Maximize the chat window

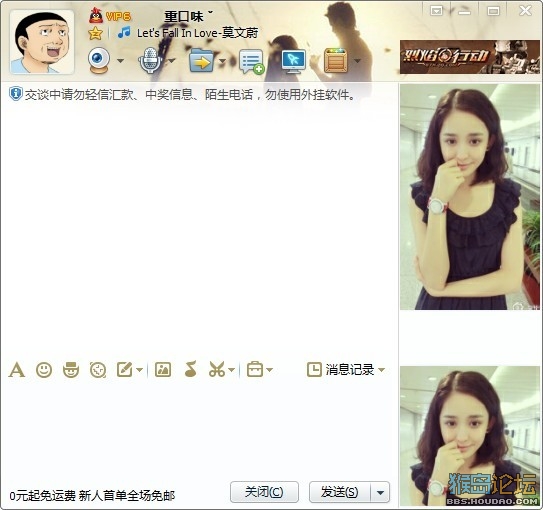click(493, 11)
